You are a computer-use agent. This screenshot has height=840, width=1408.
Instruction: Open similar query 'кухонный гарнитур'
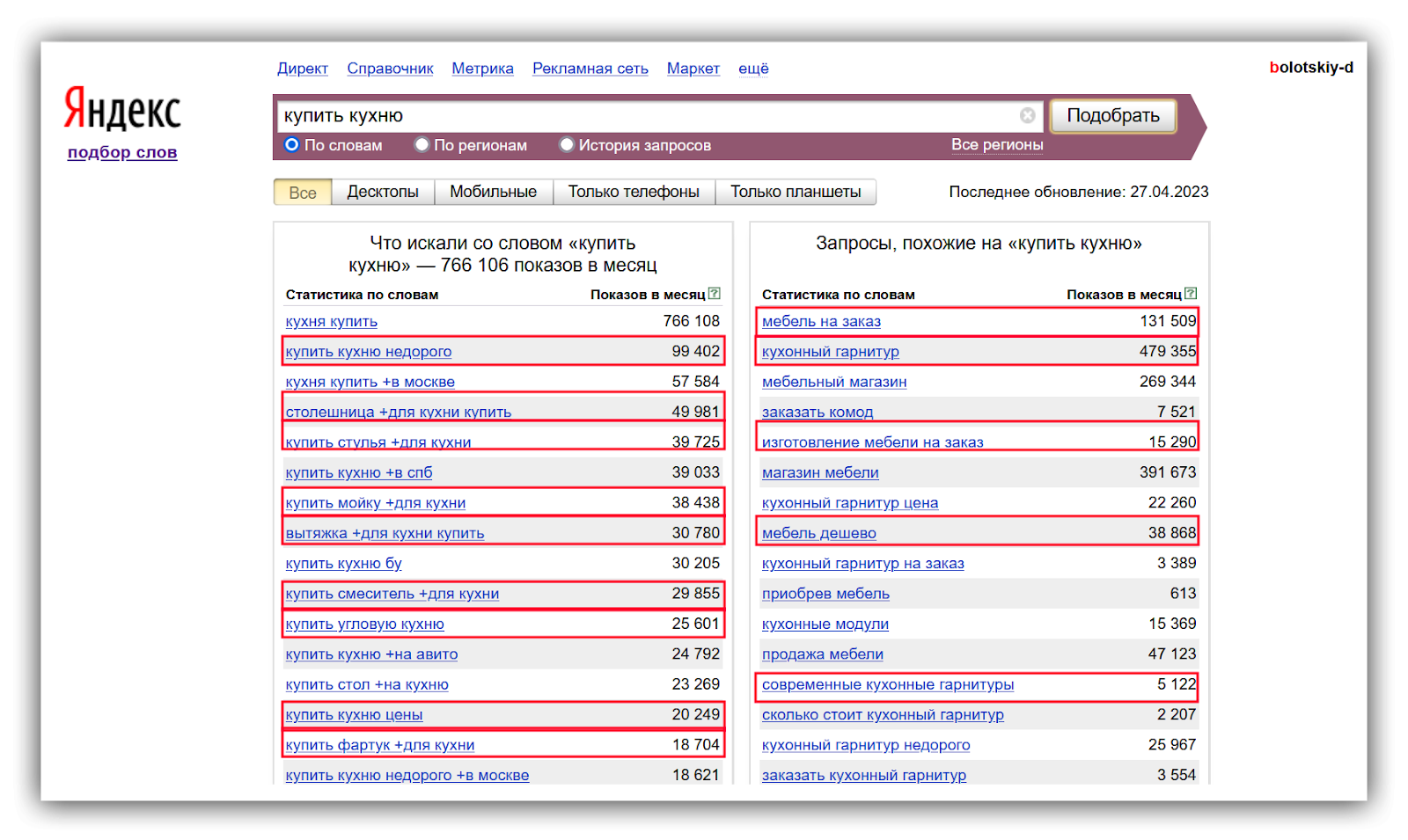click(x=831, y=352)
